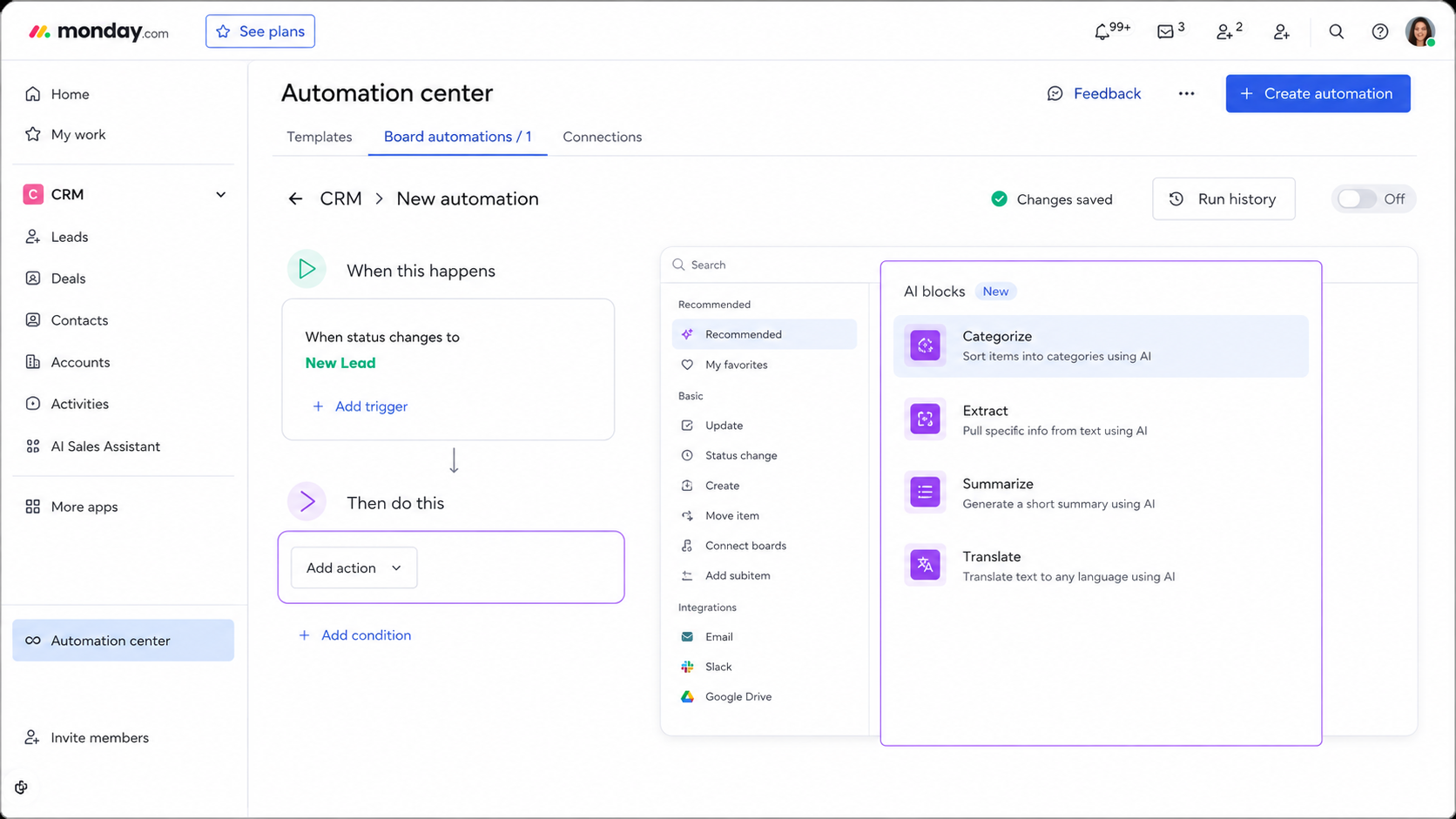1456x819 pixels.
Task: Open the notifications bell
Action: click(x=1102, y=32)
